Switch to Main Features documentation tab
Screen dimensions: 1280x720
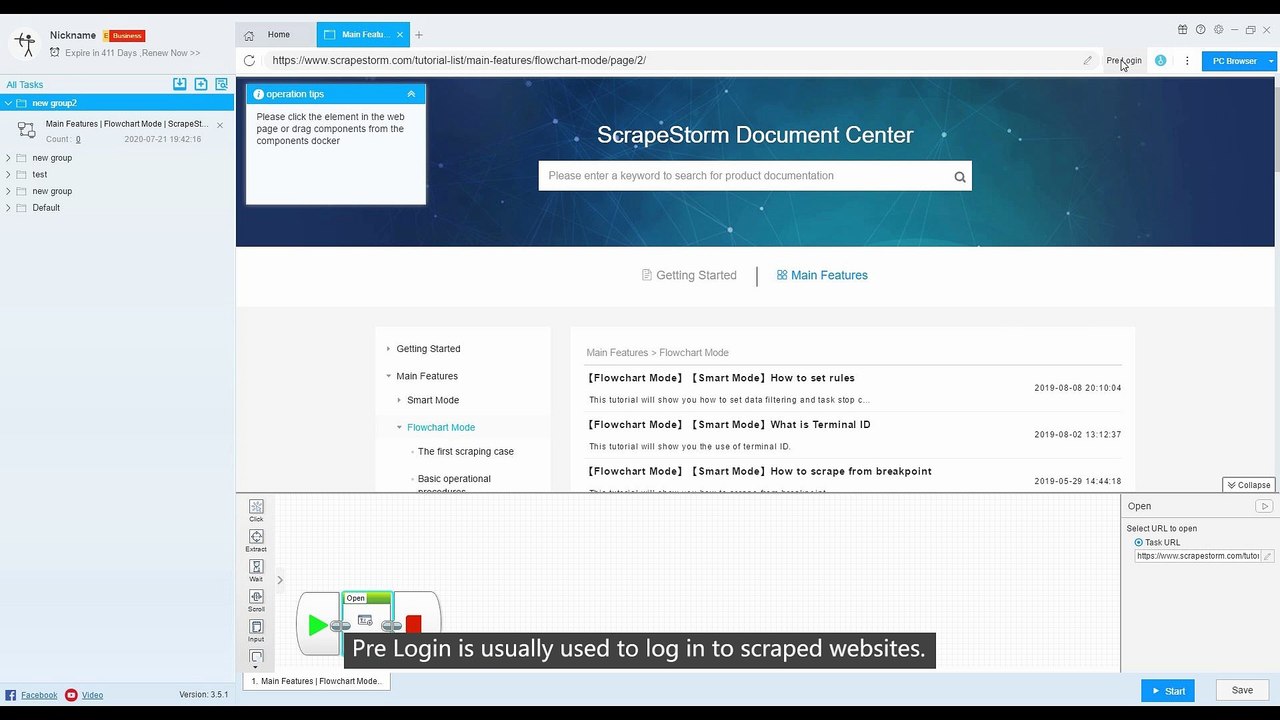click(x=822, y=275)
